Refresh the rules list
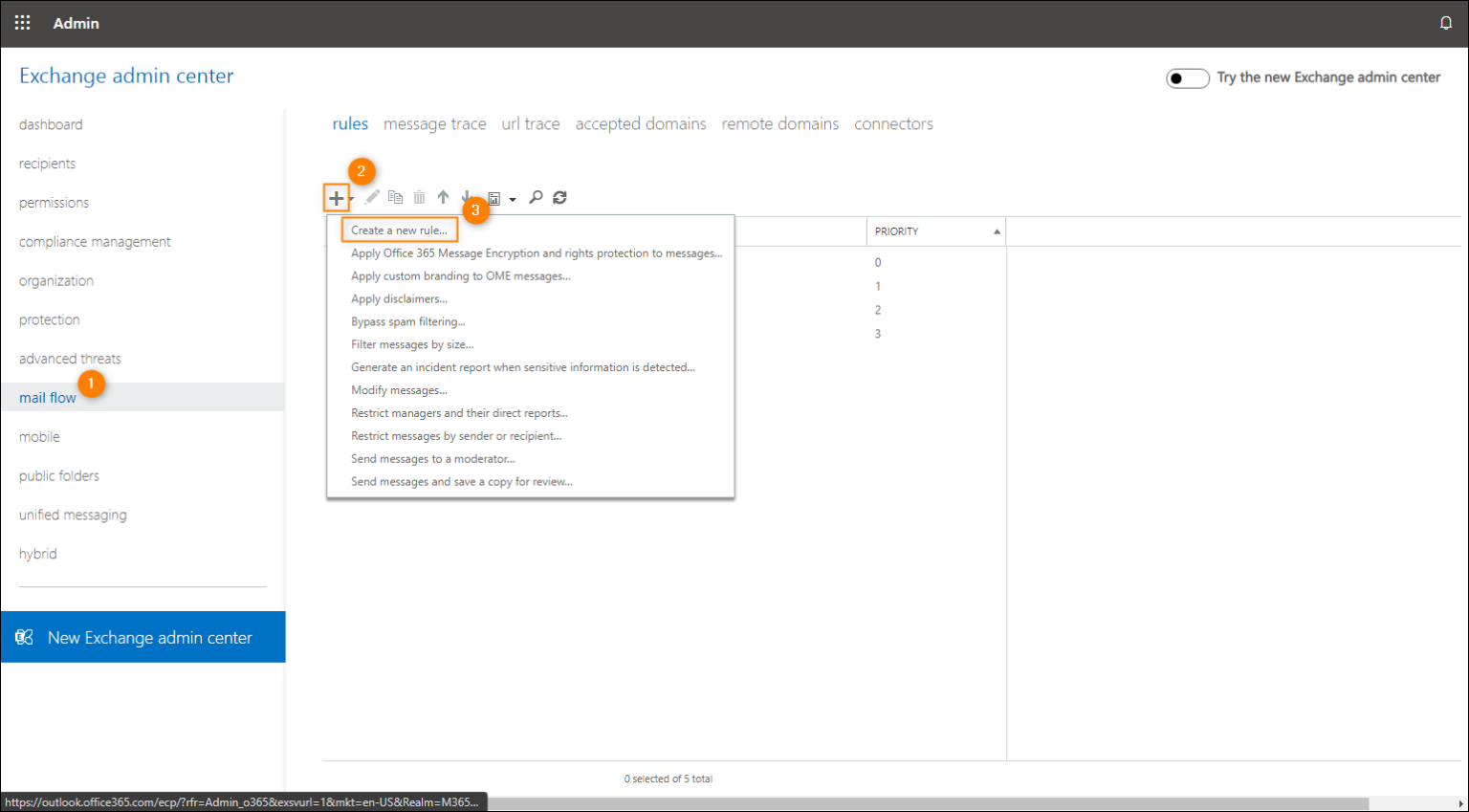1469x812 pixels. point(559,197)
